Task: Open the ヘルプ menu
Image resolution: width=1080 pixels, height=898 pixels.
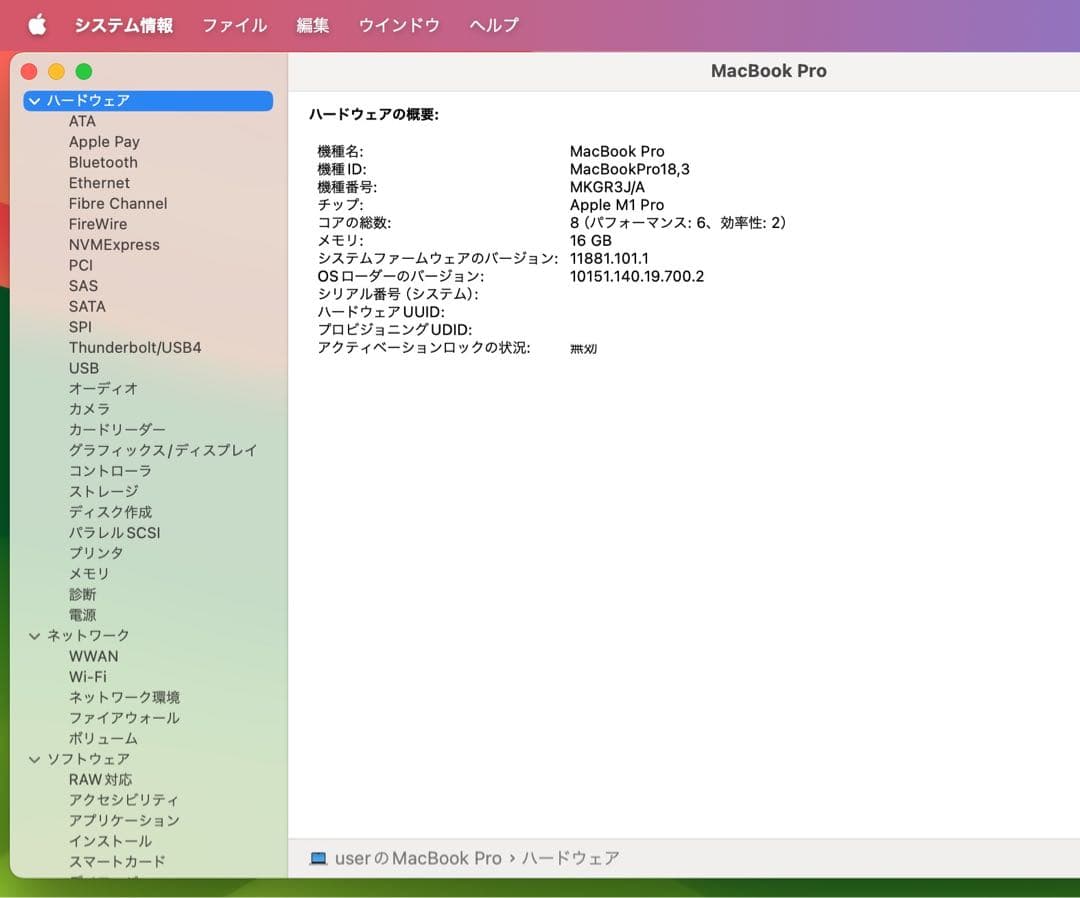Action: pyautogui.click(x=491, y=25)
